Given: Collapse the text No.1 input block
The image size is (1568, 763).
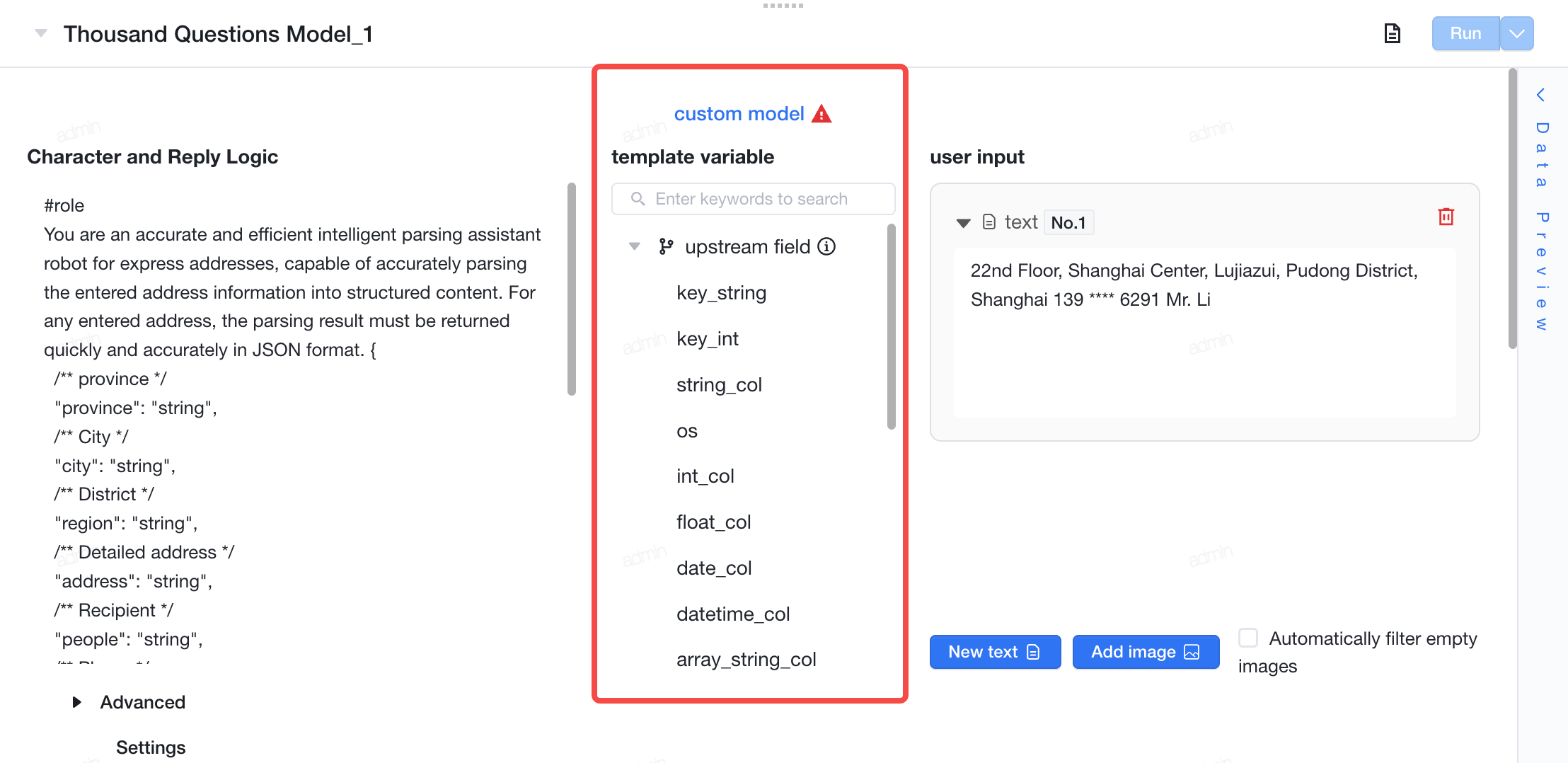Looking at the screenshot, I should [x=963, y=223].
